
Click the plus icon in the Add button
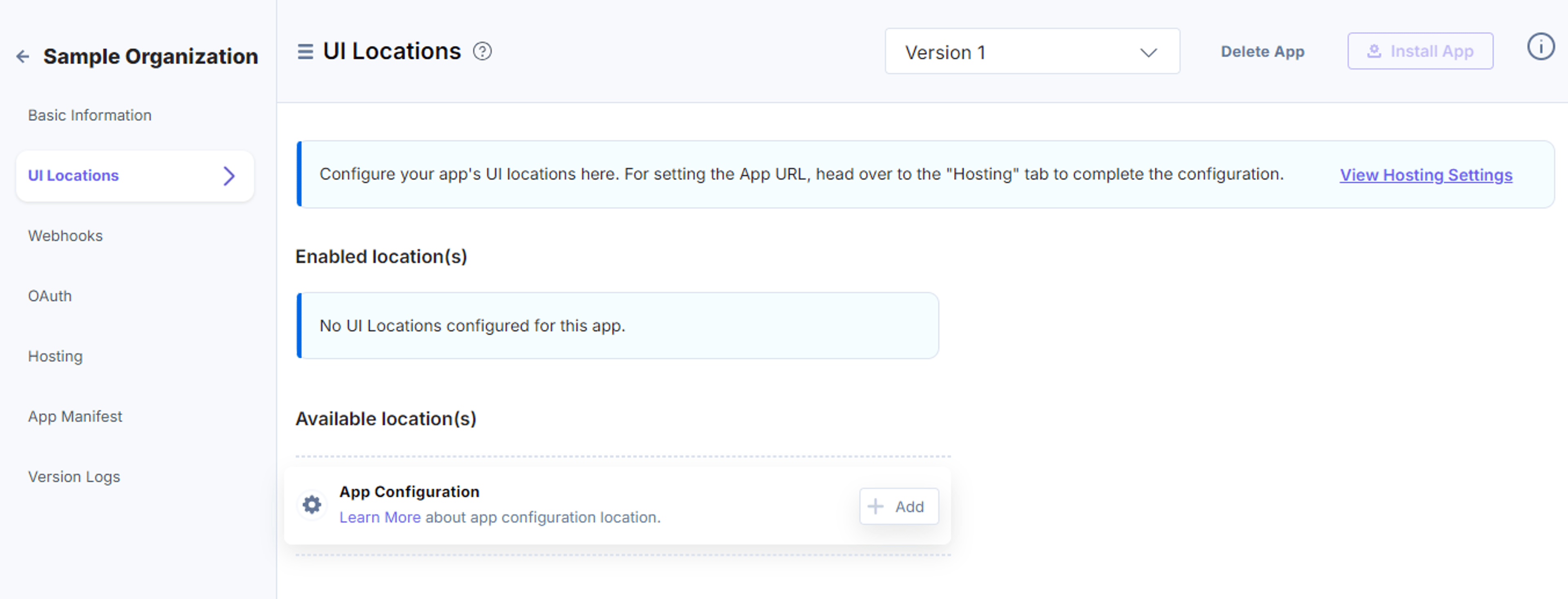pyautogui.click(x=875, y=506)
